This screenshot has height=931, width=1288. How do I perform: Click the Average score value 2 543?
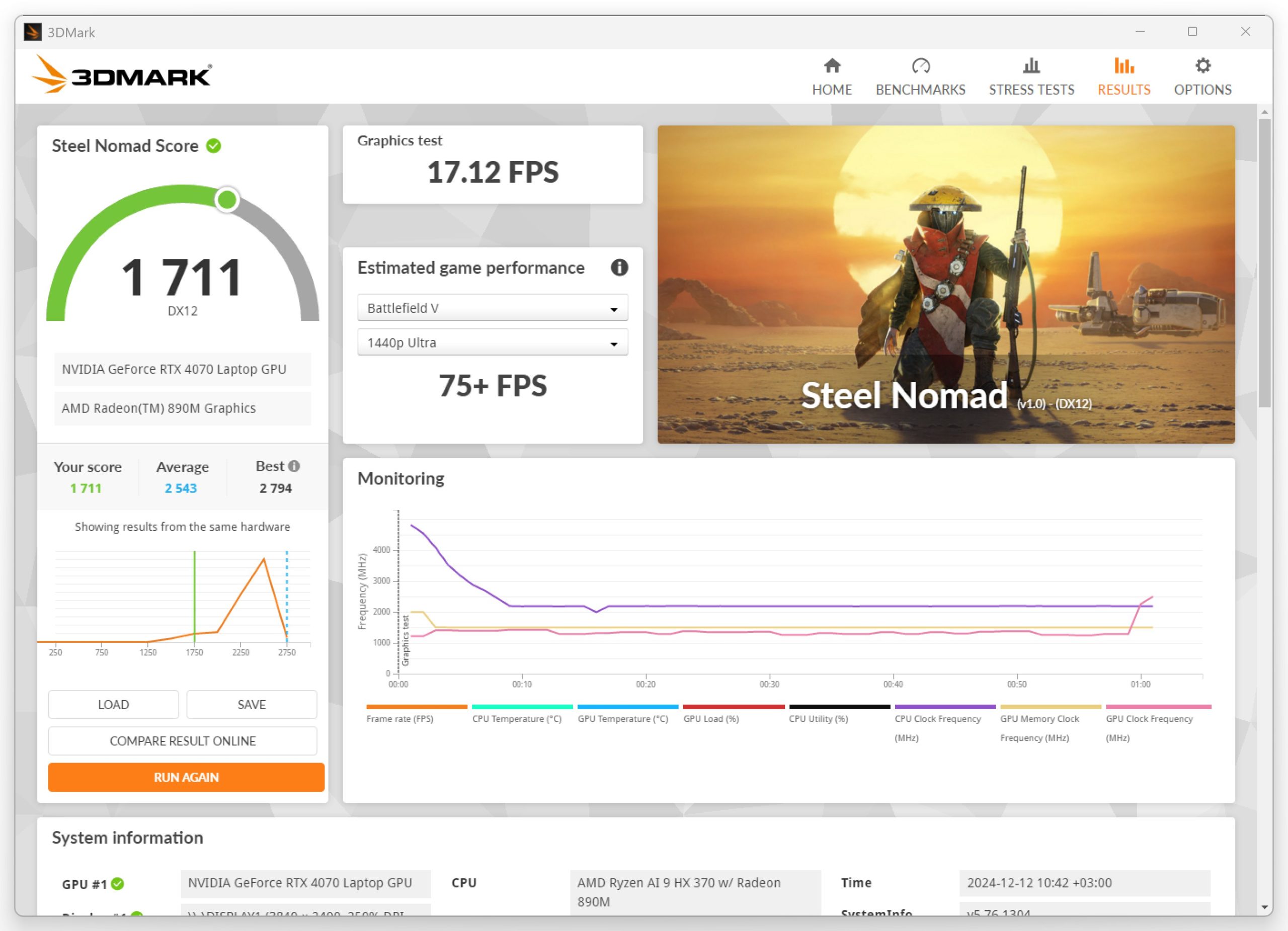181,488
